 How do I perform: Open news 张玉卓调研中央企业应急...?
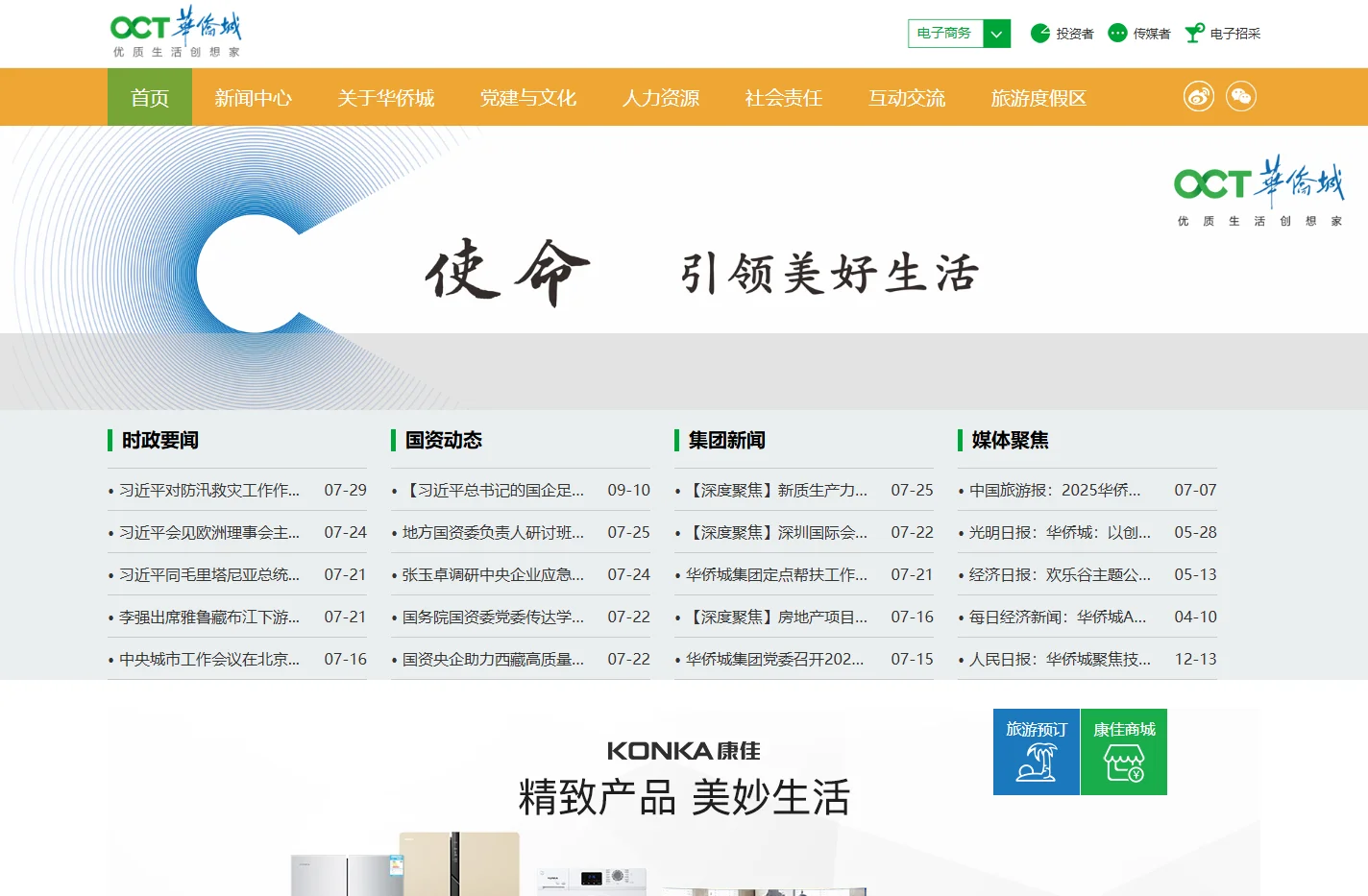493,574
